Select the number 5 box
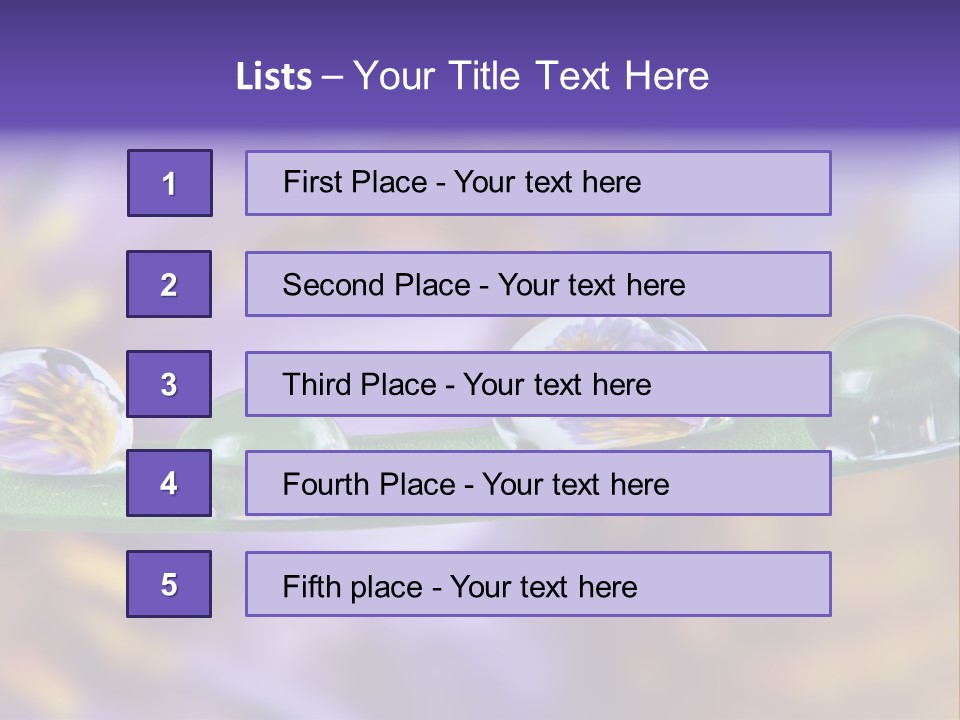The width and height of the screenshot is (960, 720). pyautogui.click(x=169, y=584)
